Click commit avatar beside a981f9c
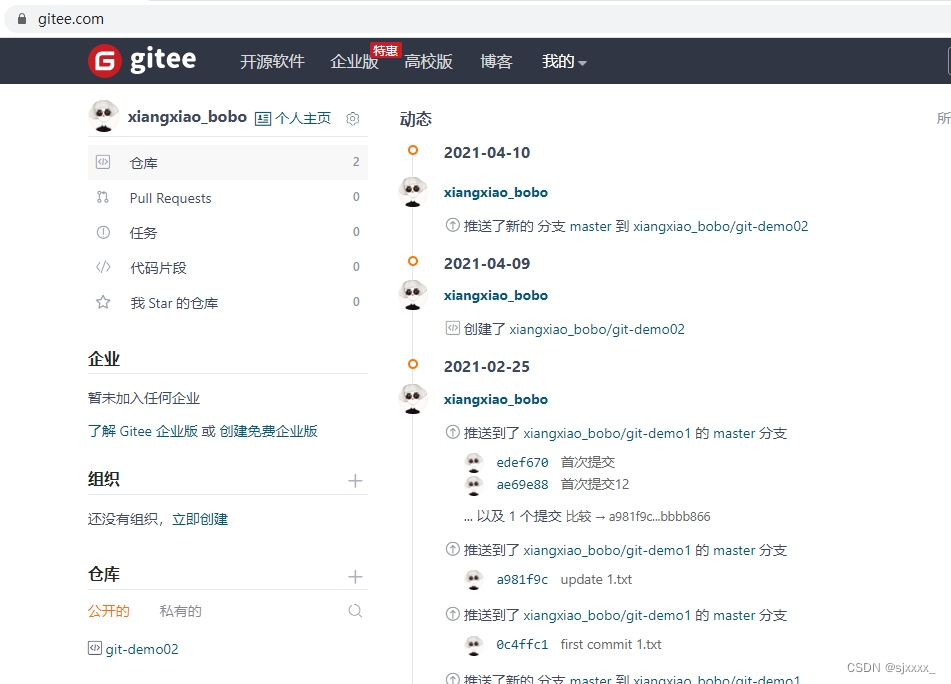951x684 pixels. pyautogui.click(x=474, y=580)
